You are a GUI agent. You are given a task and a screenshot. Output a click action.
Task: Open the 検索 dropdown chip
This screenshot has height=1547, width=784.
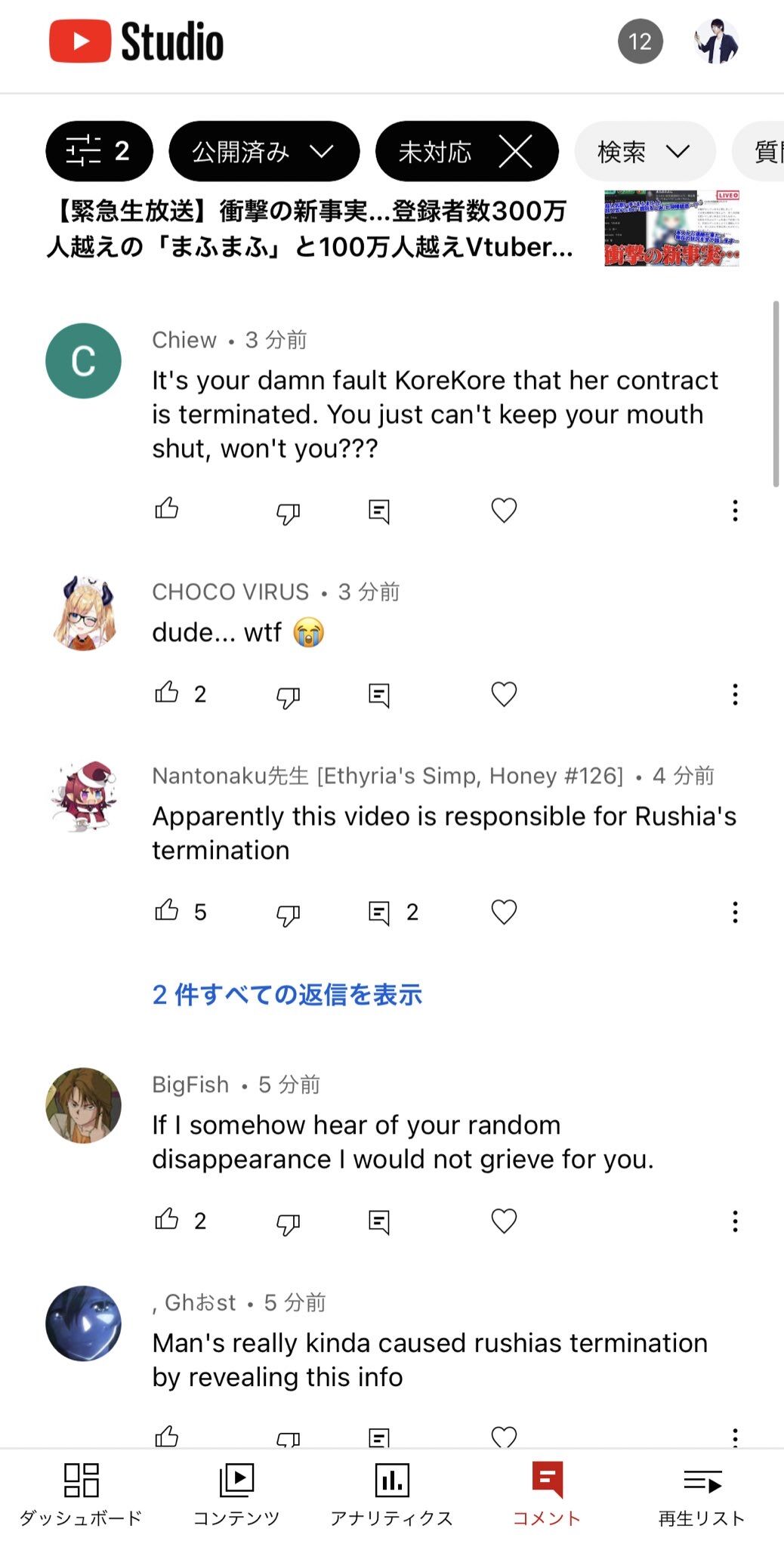(x=644, y=151)
